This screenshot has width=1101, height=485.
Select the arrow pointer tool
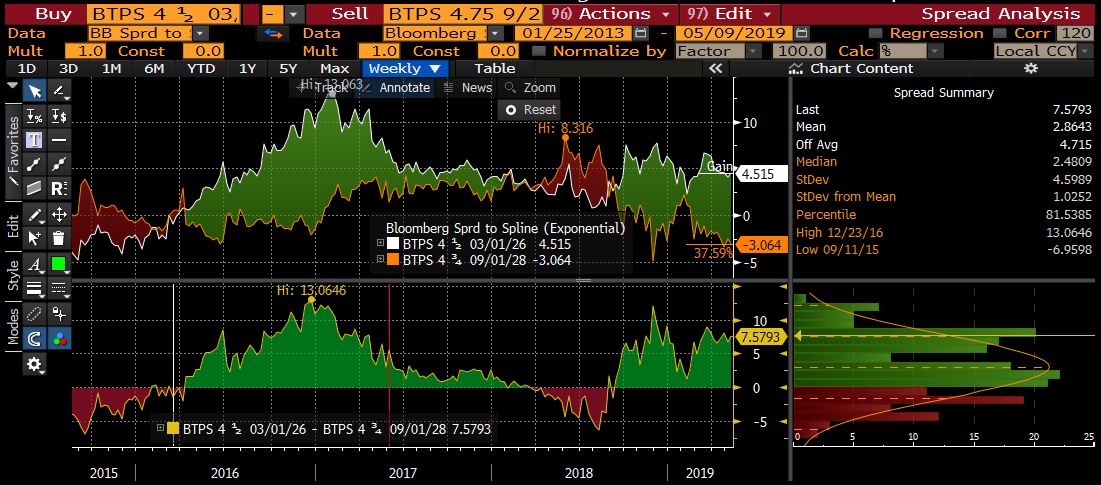(34, 91)
